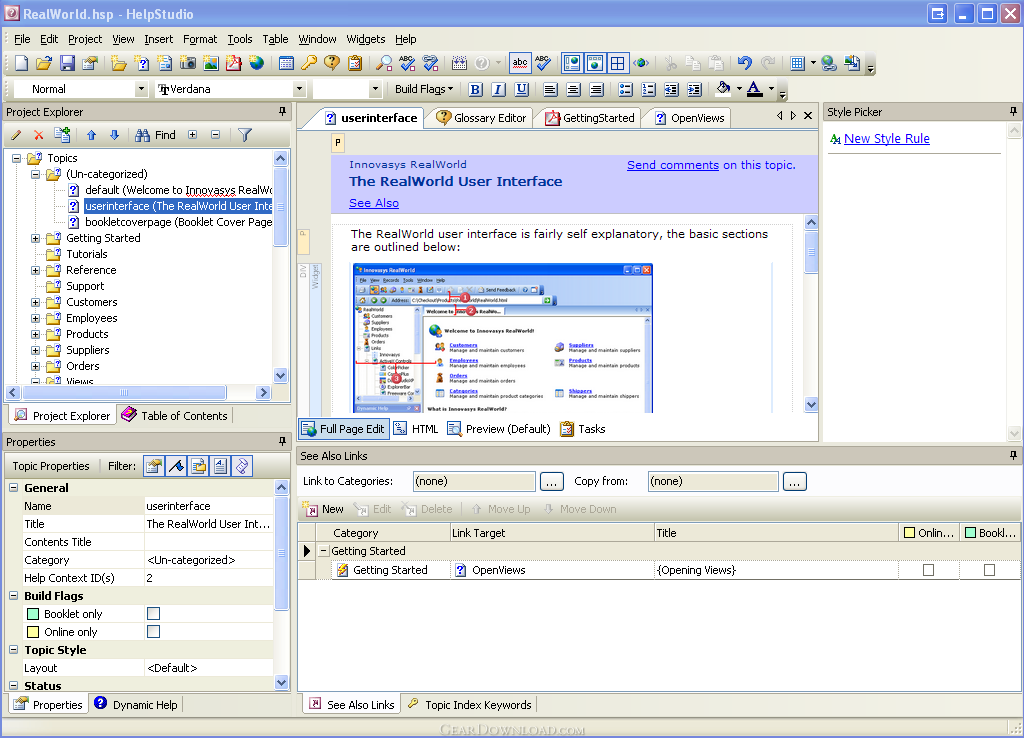1024x738 pixels.
Task: Toggle Bold formatting
Action: pos(475,89)
